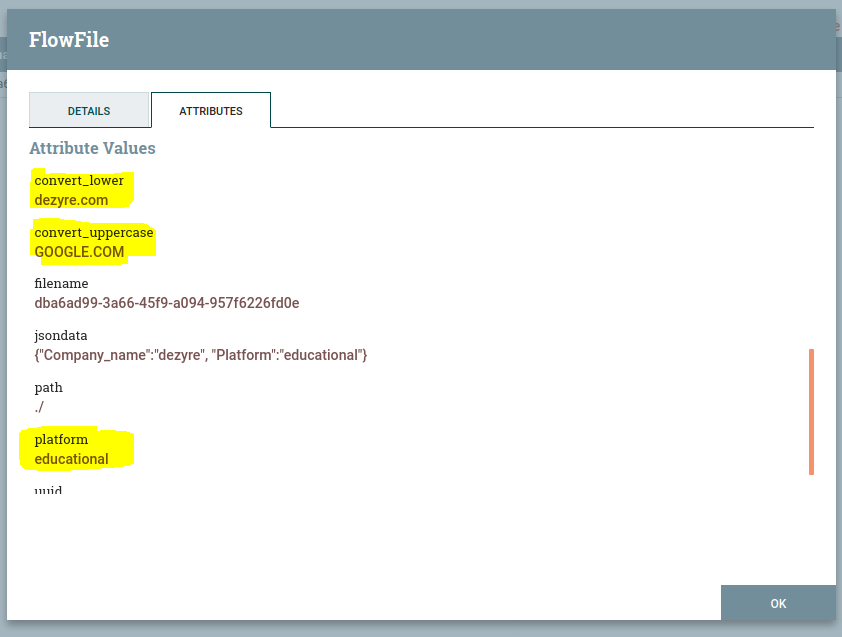This screenshot has width=842, height=637.
Task: Click the Attribute Values heading
Action: pyautogui.click(x=92, y=148)
